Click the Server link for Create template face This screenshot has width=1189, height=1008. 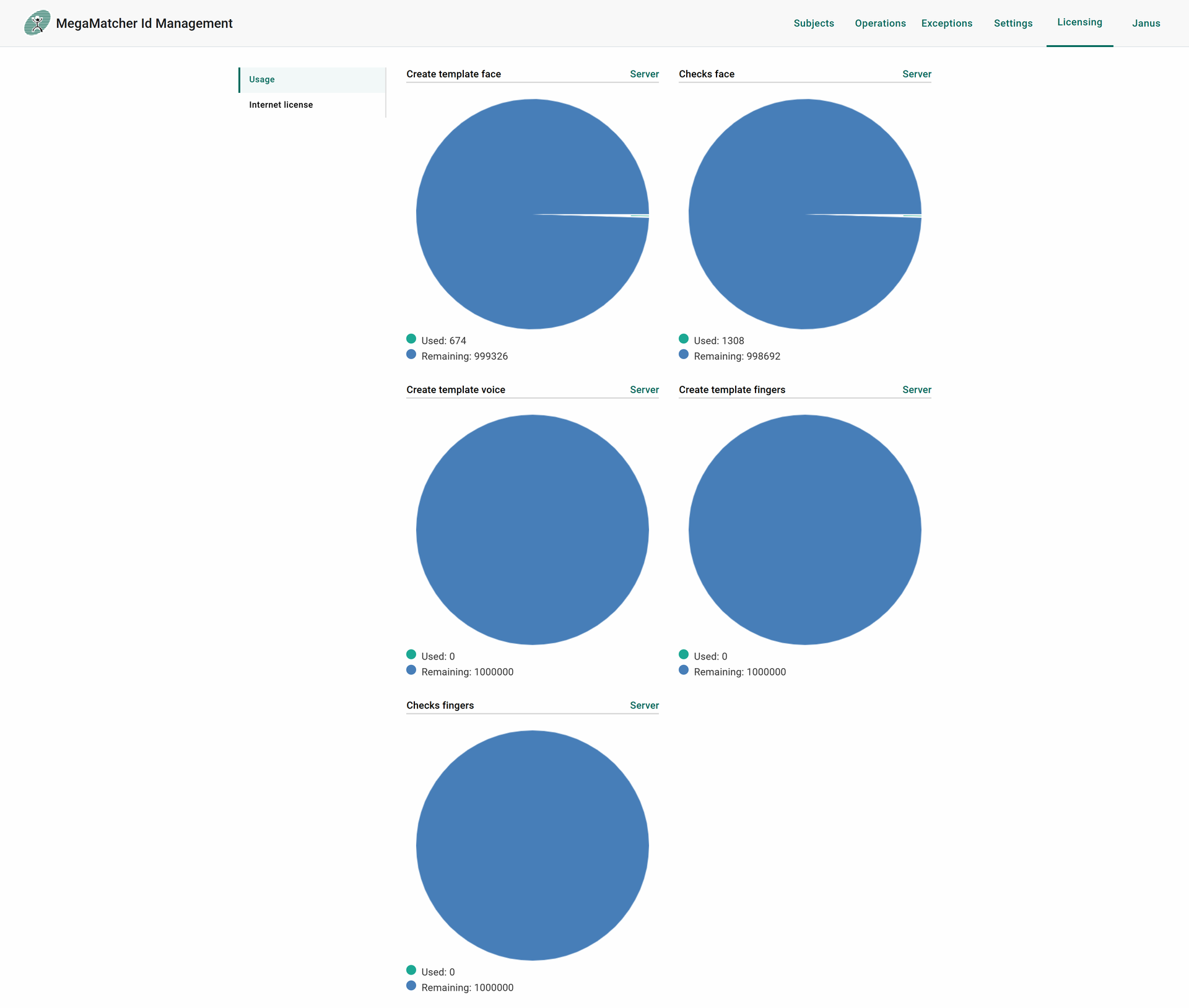(x=644, y=74)
